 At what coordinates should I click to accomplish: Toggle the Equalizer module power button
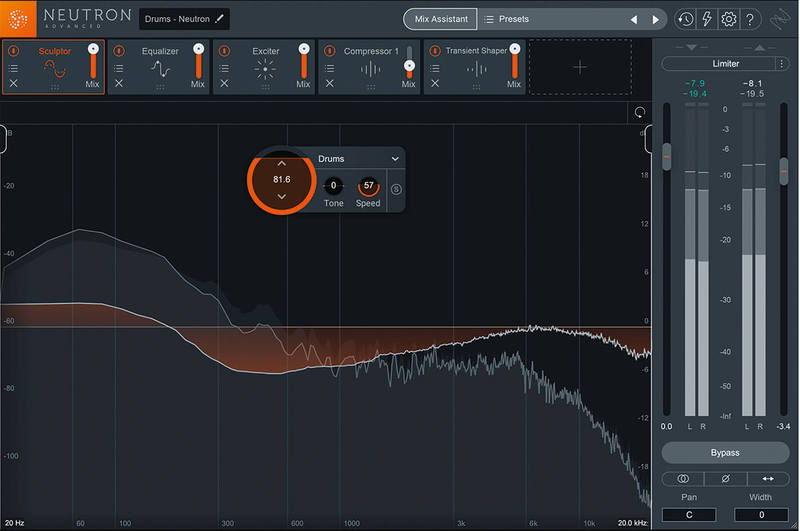click(119, 51)
